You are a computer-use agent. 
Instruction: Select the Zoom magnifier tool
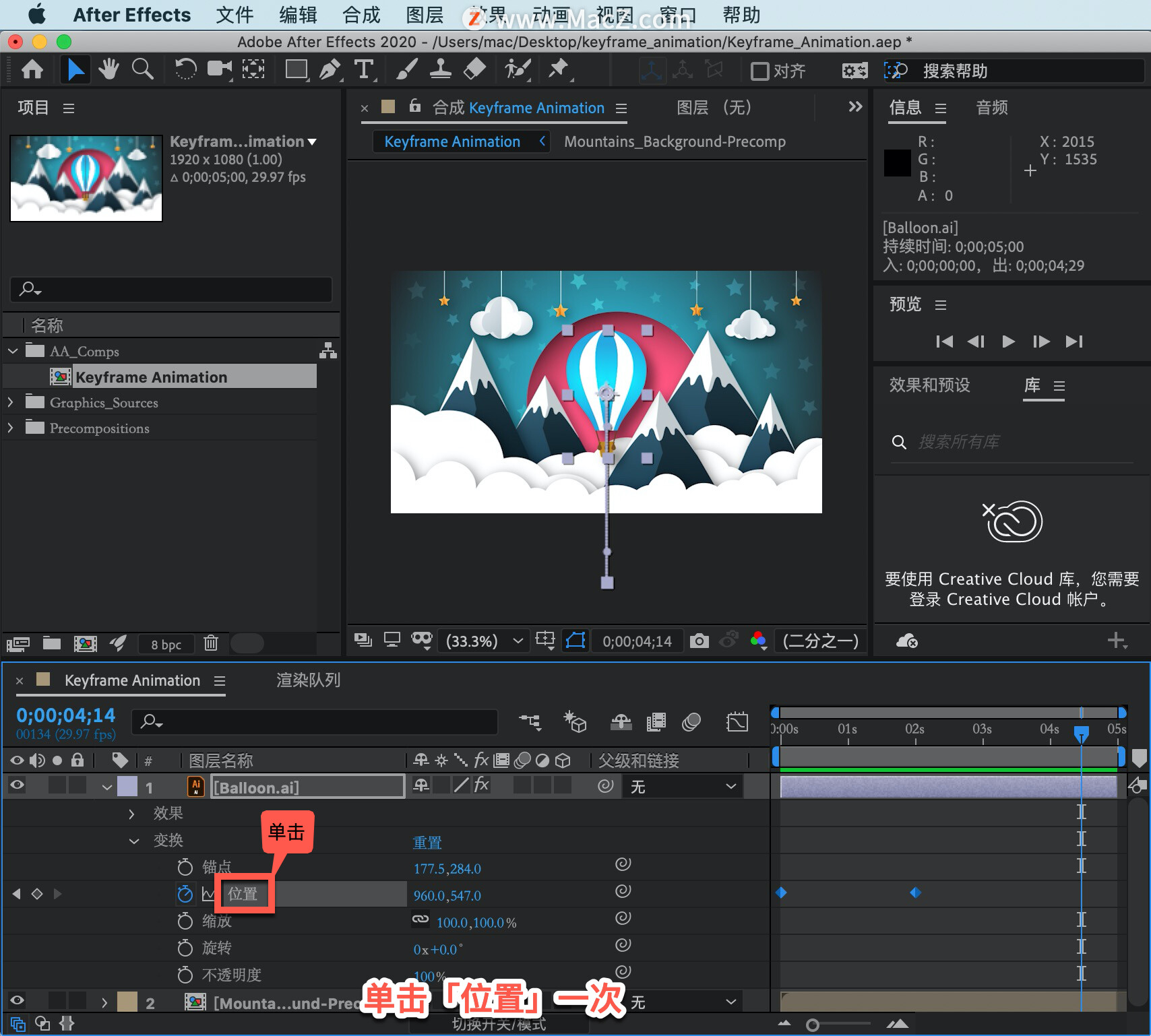click(x=142, y=69)
